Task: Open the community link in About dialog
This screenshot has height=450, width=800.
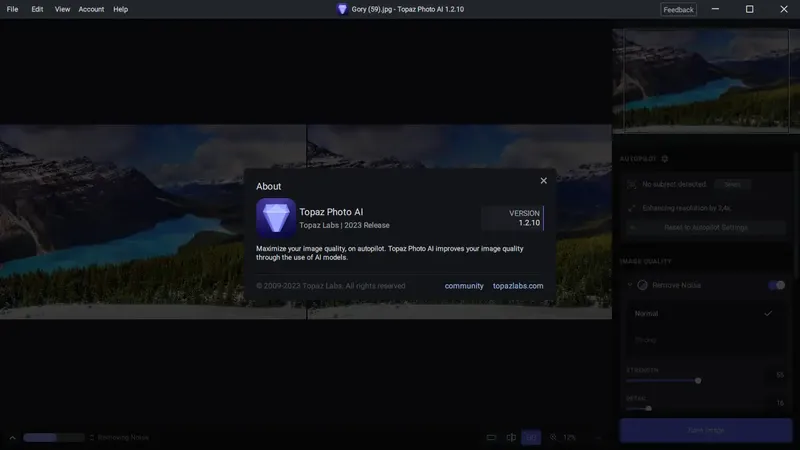Action: point(464,286)
